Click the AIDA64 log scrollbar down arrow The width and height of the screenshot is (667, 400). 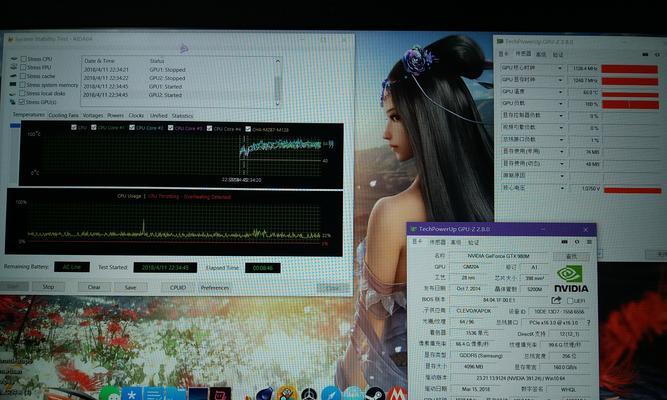[278, 103]
